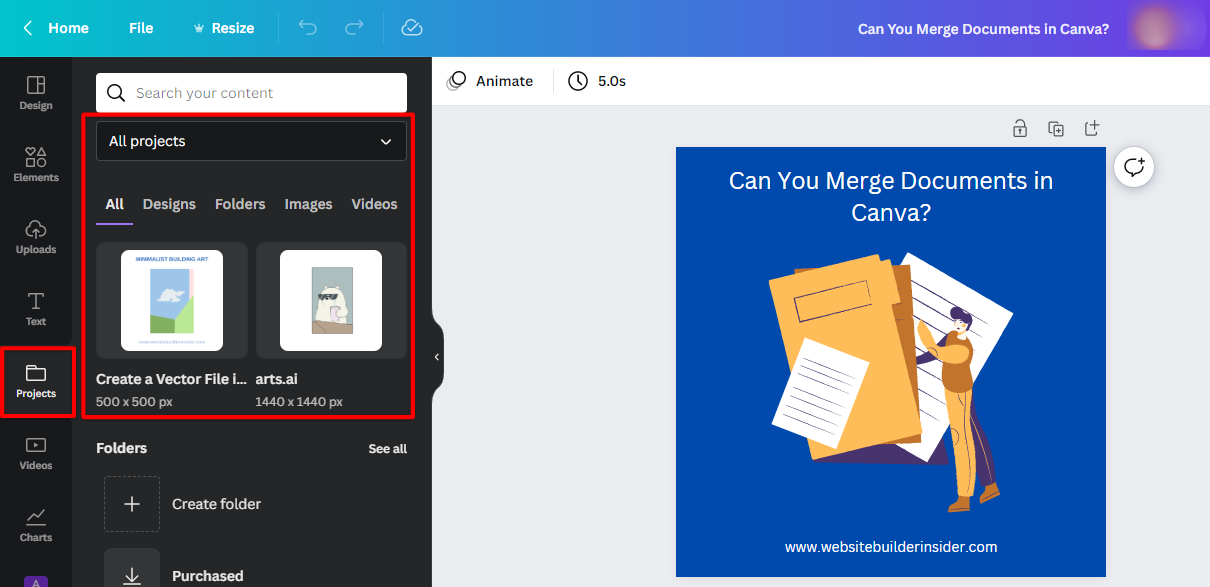Select the www.websitebuilderinsider.com text on canvas
This screenshot has height=587, width=1210.
tap(891, 547)
